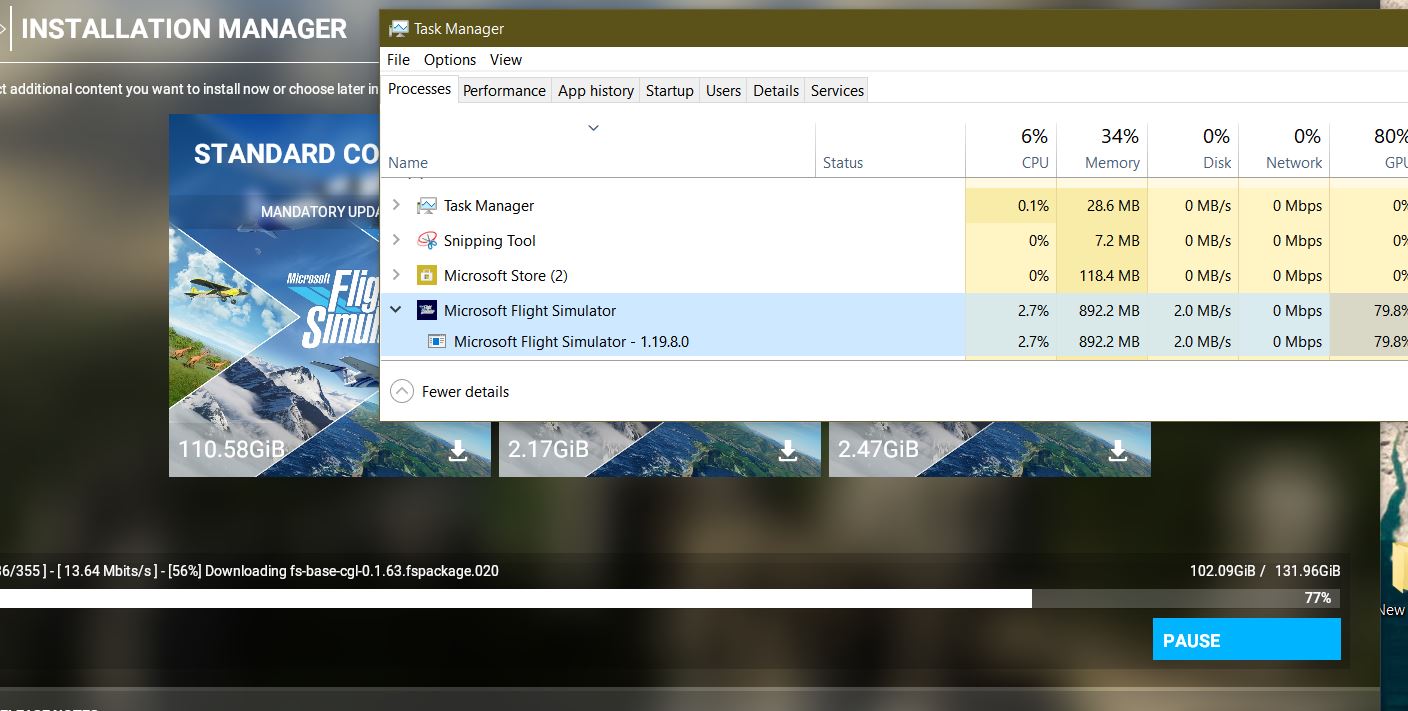This screenshot has width=1408, height=711.
Task: Click download icon on 2.47GiB package
Action: pos(1118,451)
